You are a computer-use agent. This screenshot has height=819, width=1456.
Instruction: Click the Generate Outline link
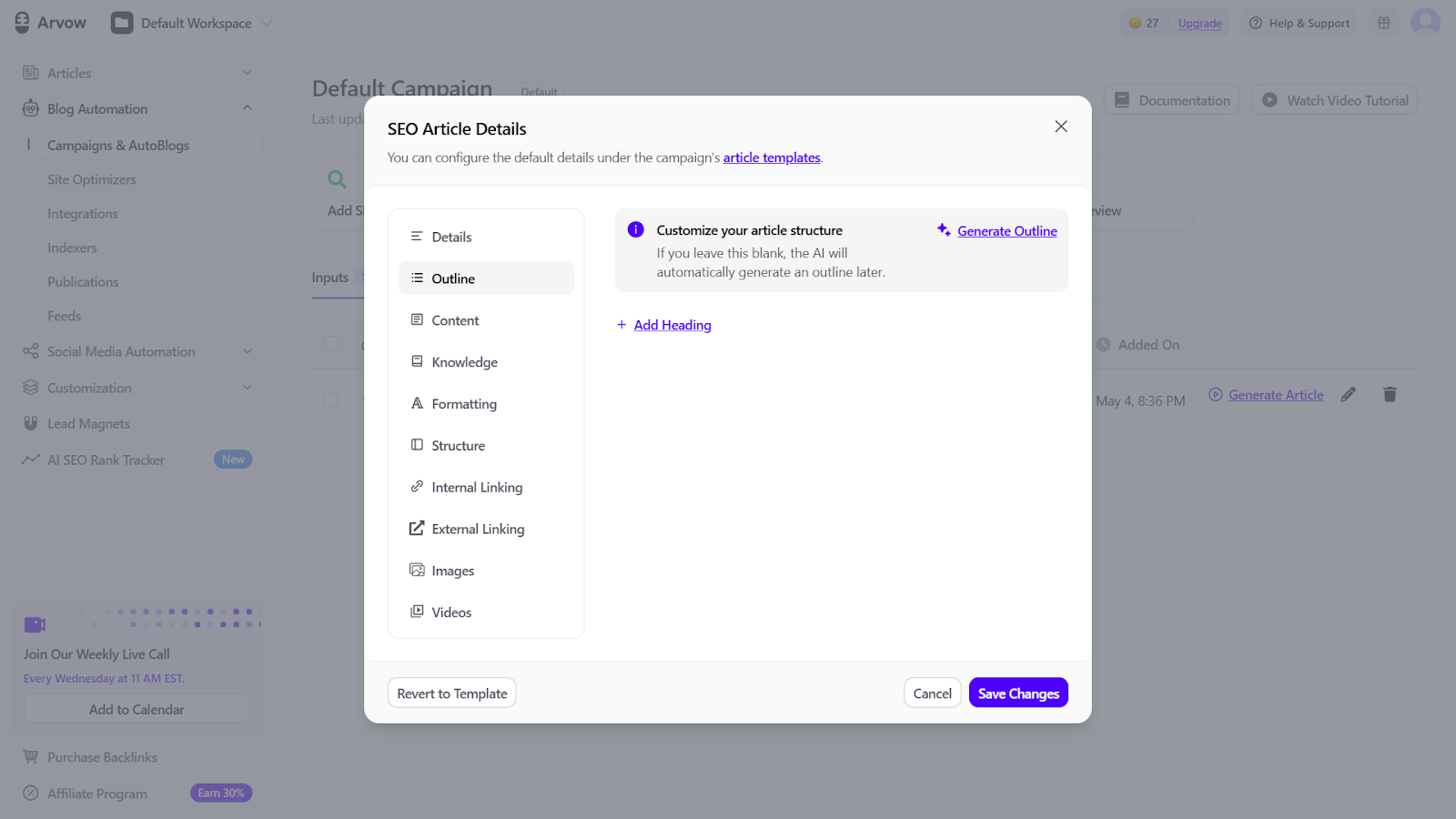click(1006, 230)
